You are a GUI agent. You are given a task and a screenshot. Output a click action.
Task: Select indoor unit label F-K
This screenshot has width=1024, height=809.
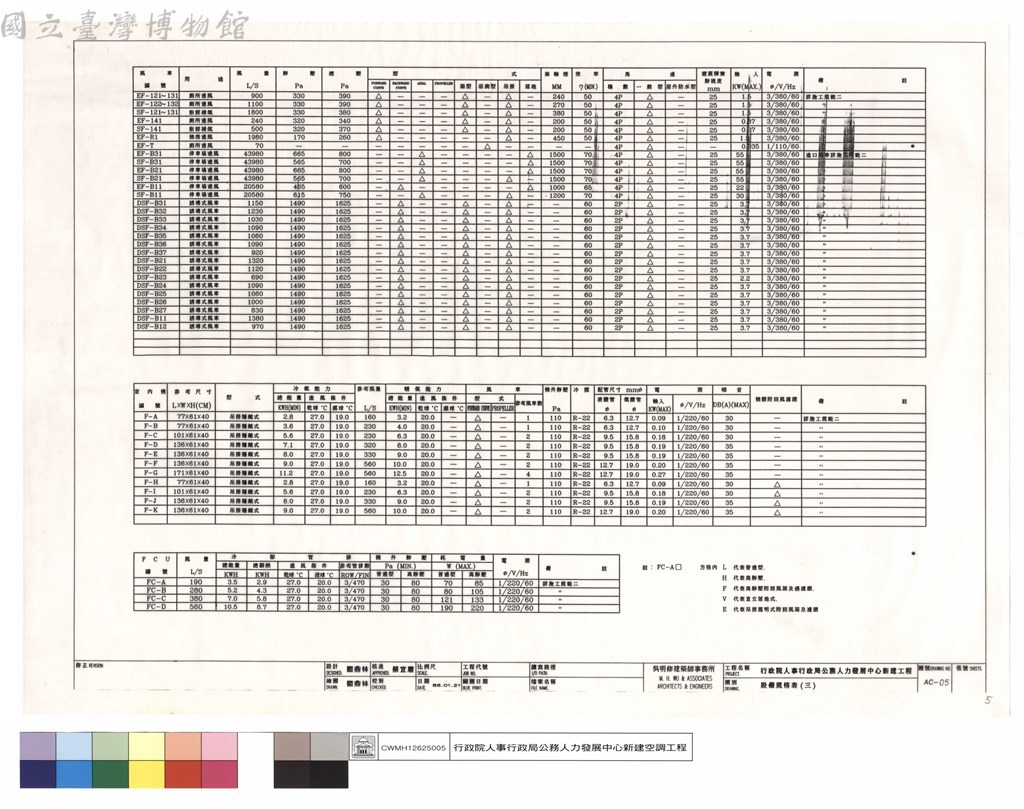click(x=150, y=511)
